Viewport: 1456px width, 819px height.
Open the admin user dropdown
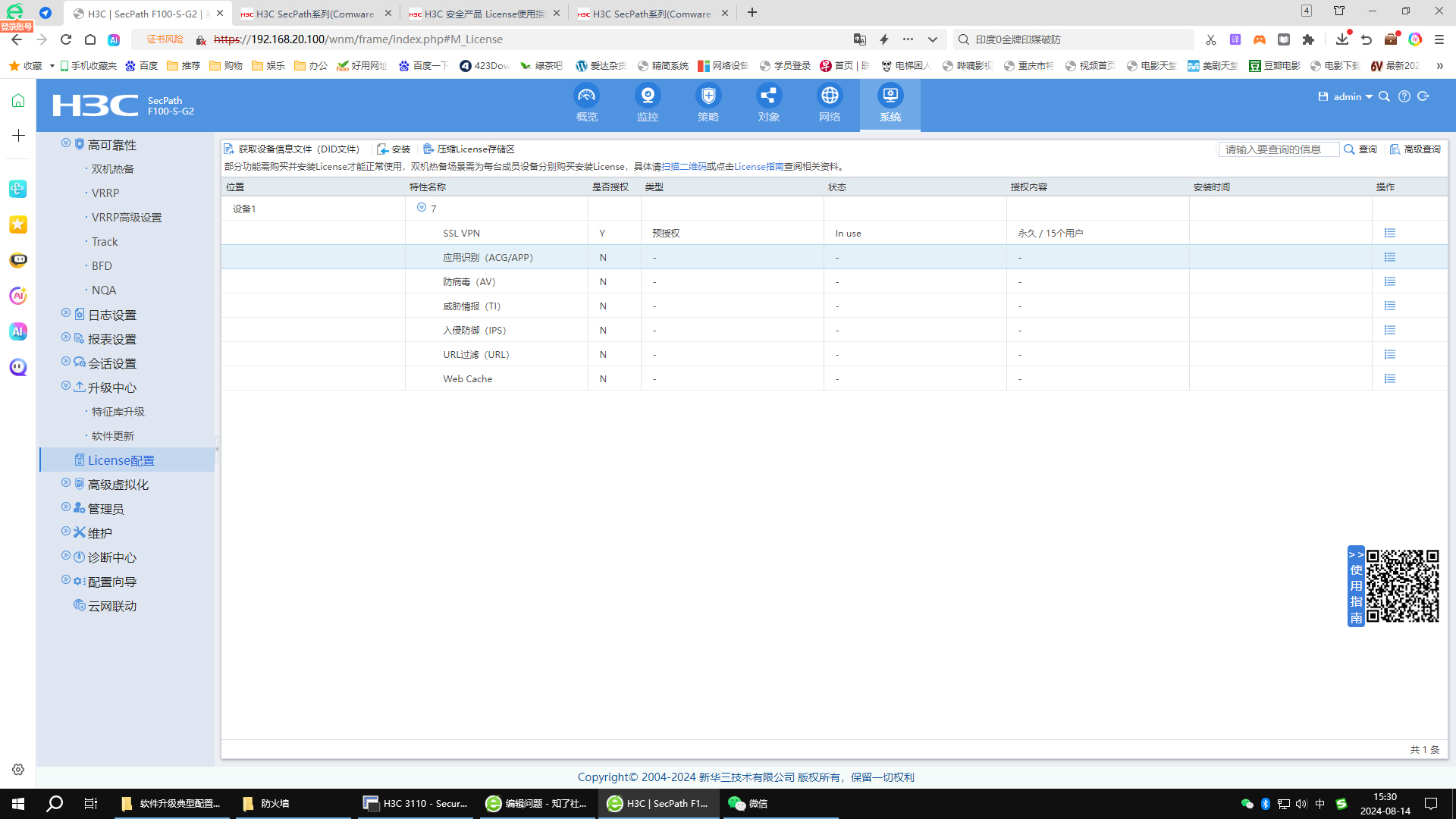tap(1353, 97)
